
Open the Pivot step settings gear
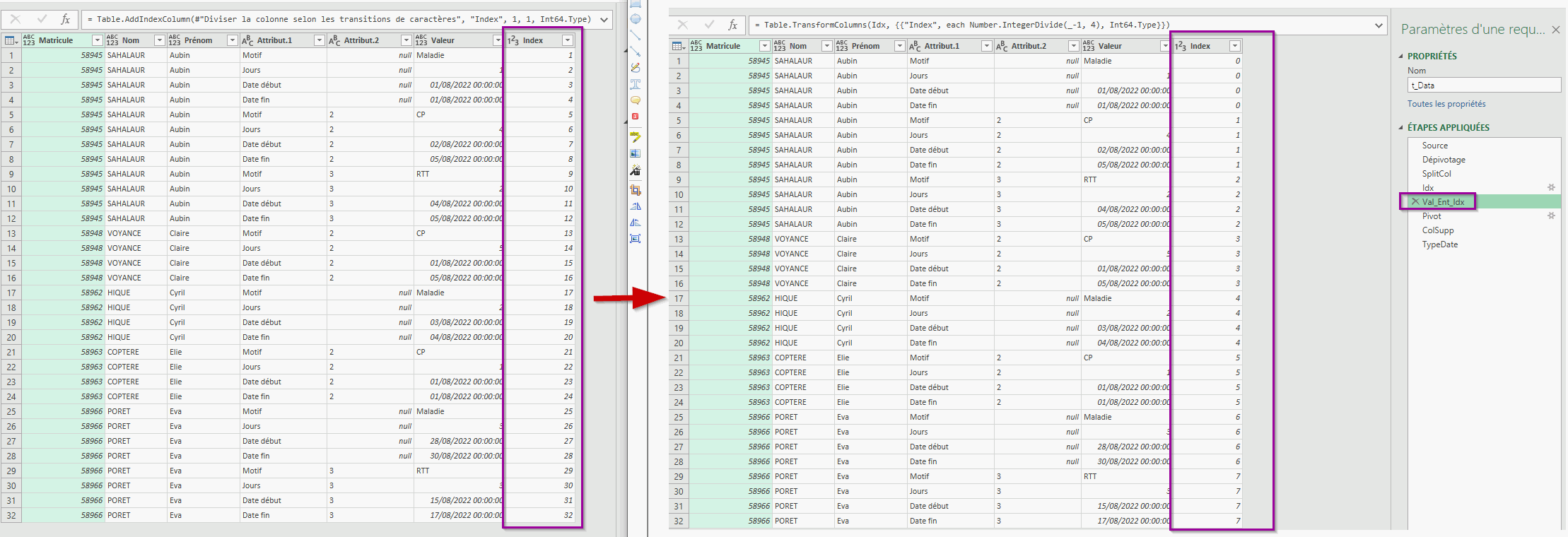click(x=1551, y=216)
